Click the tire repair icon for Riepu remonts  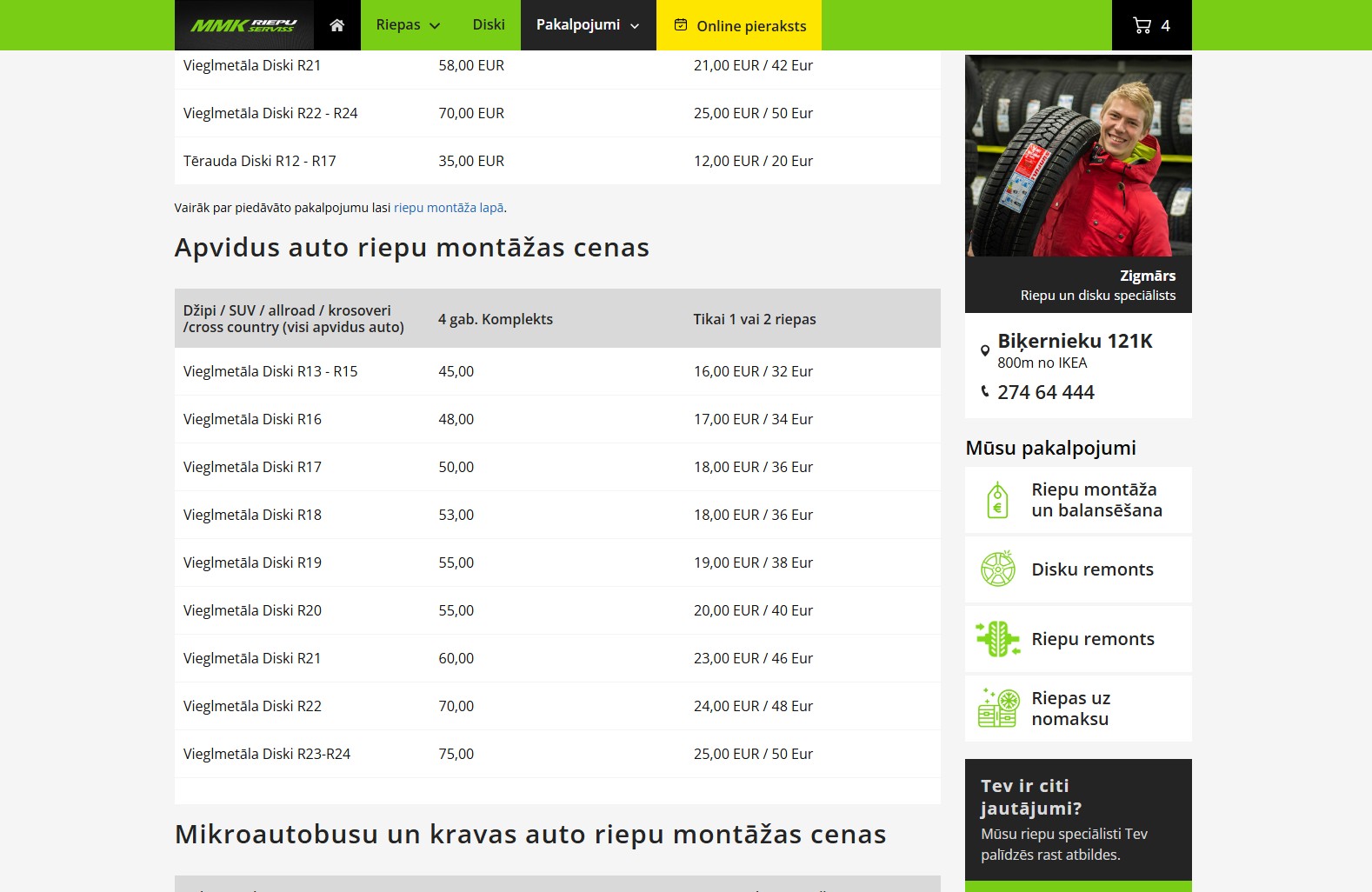click(x=997, y=639)
